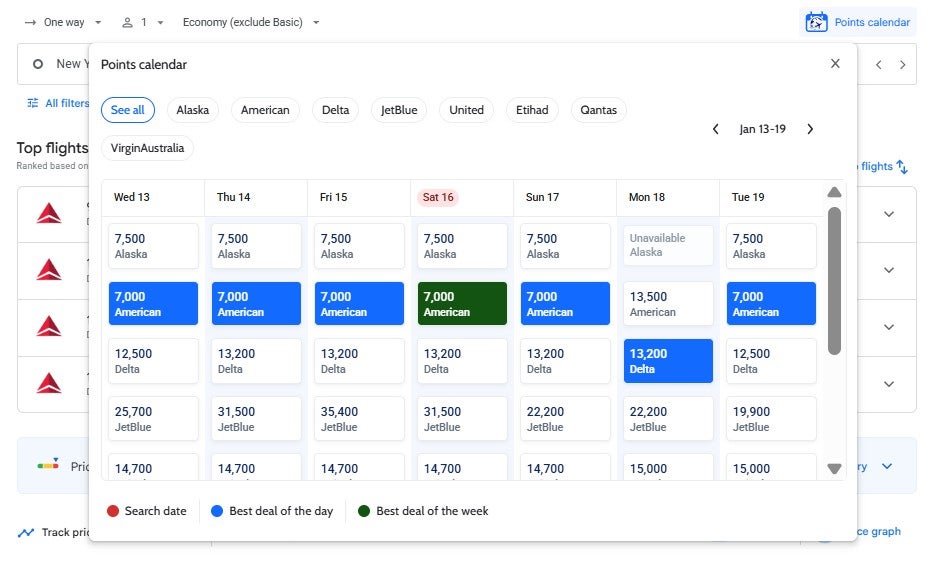
Task: Click next date arrow beside search field
Action: [903, 65]
